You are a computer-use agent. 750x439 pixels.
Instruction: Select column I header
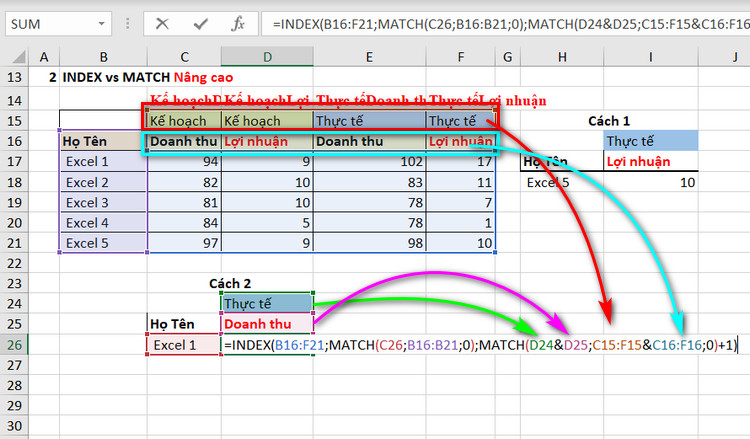(x=651, y=57)
